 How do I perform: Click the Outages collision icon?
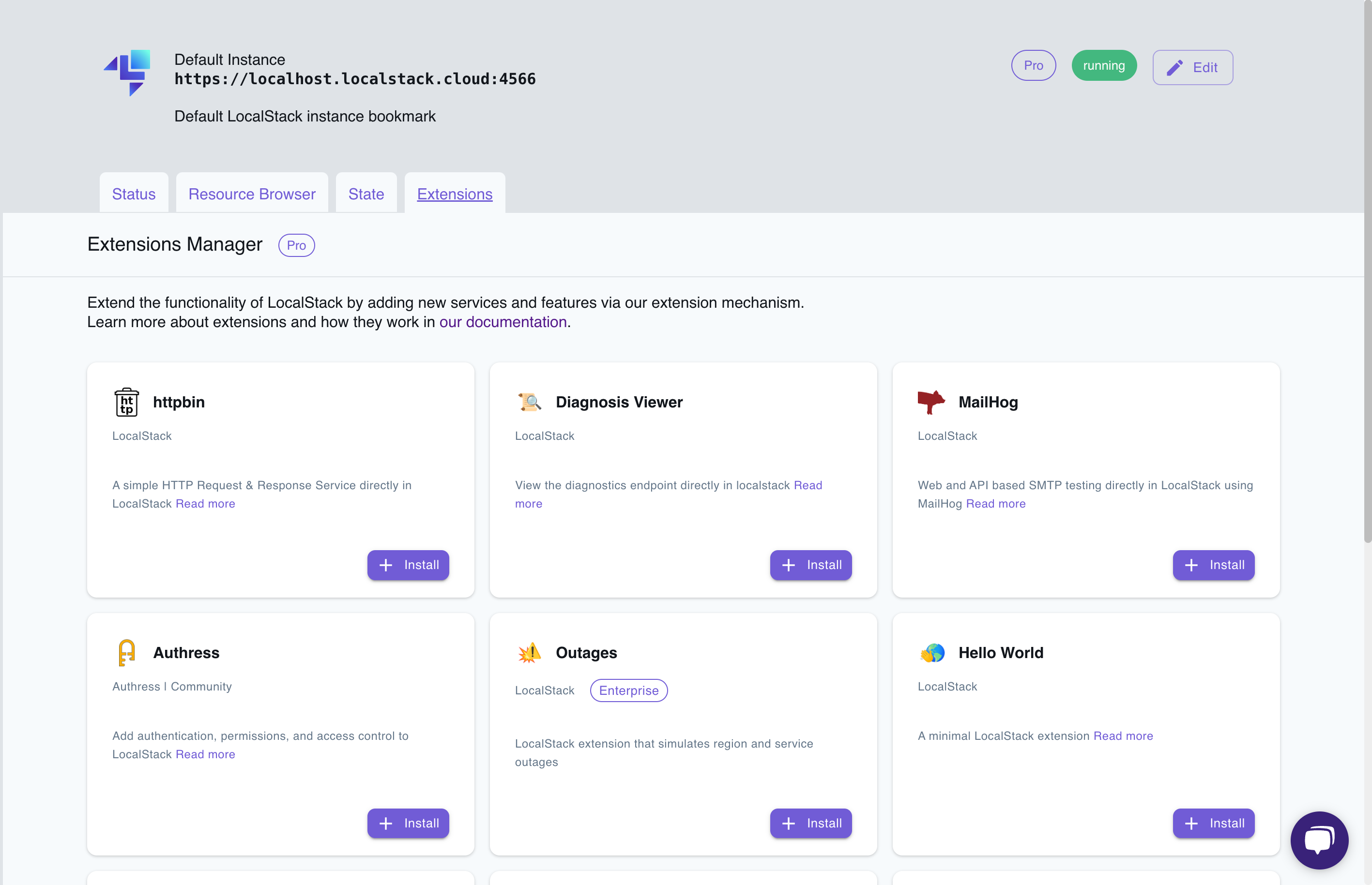click(529, 652)
